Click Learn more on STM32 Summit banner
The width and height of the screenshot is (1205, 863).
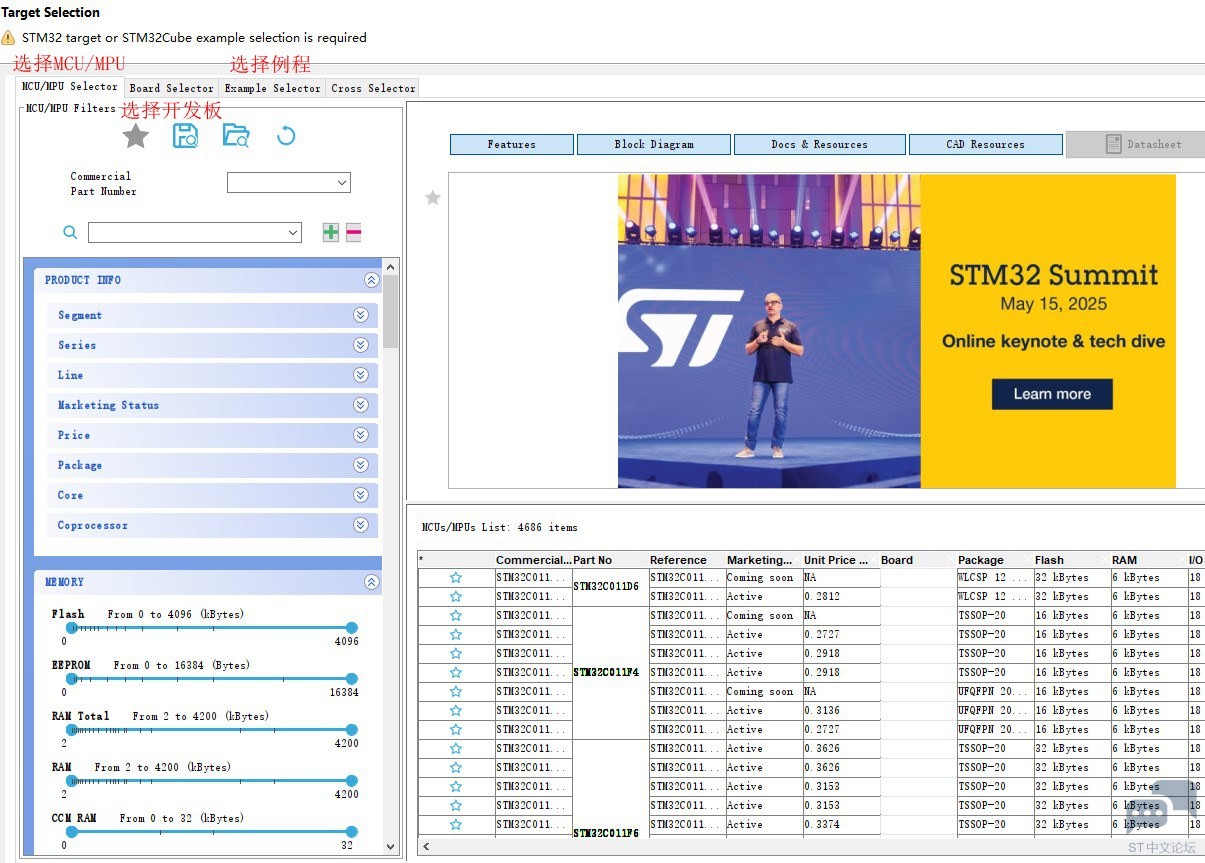coord(1052,394)
